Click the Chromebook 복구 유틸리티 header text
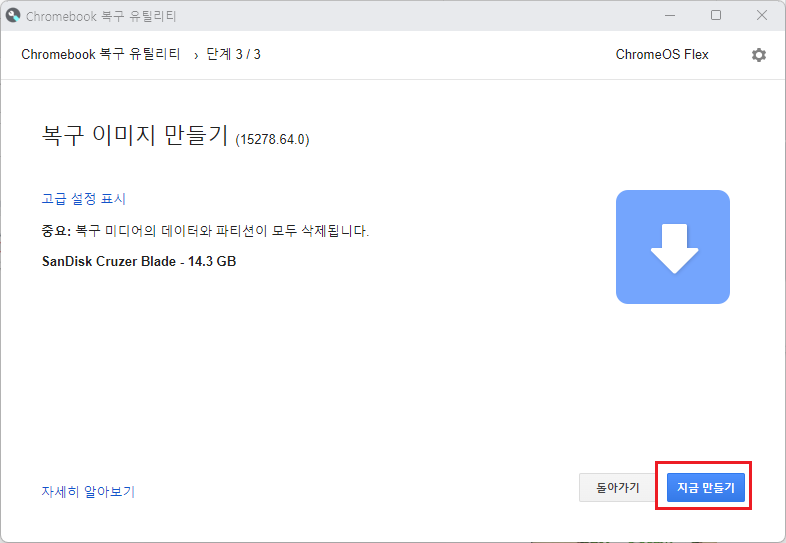This screenshot has height=543, width=786. coord(101,54)
